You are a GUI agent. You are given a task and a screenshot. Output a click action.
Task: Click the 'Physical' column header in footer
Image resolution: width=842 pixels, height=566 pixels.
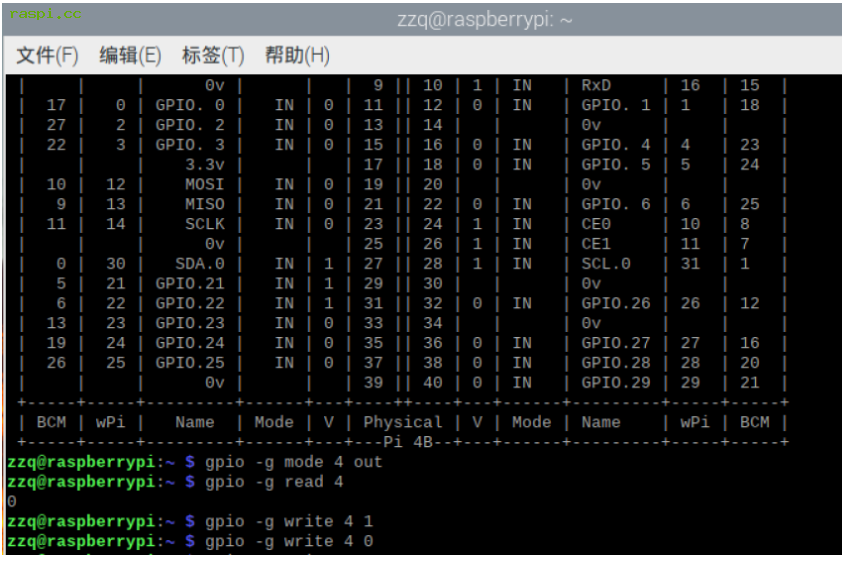(403, 422)
